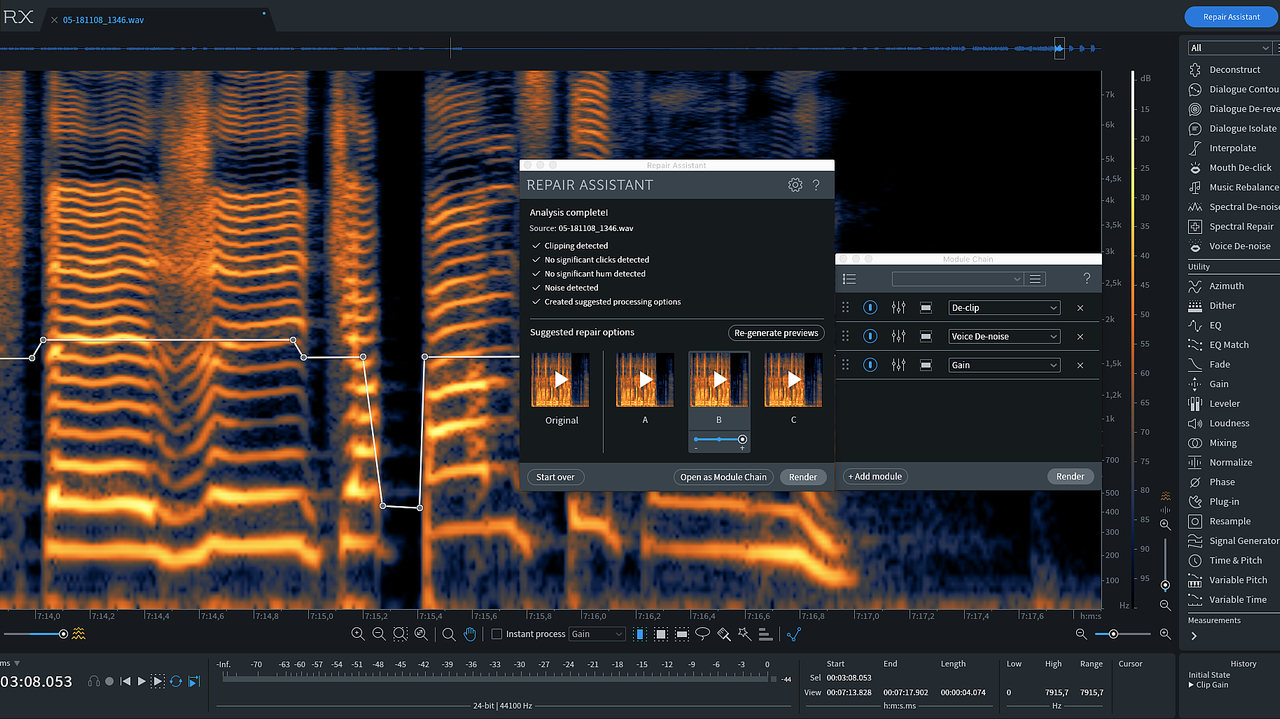Open settings sliders for Gain chain module
1280x719 pixels.
coord(898,365)
